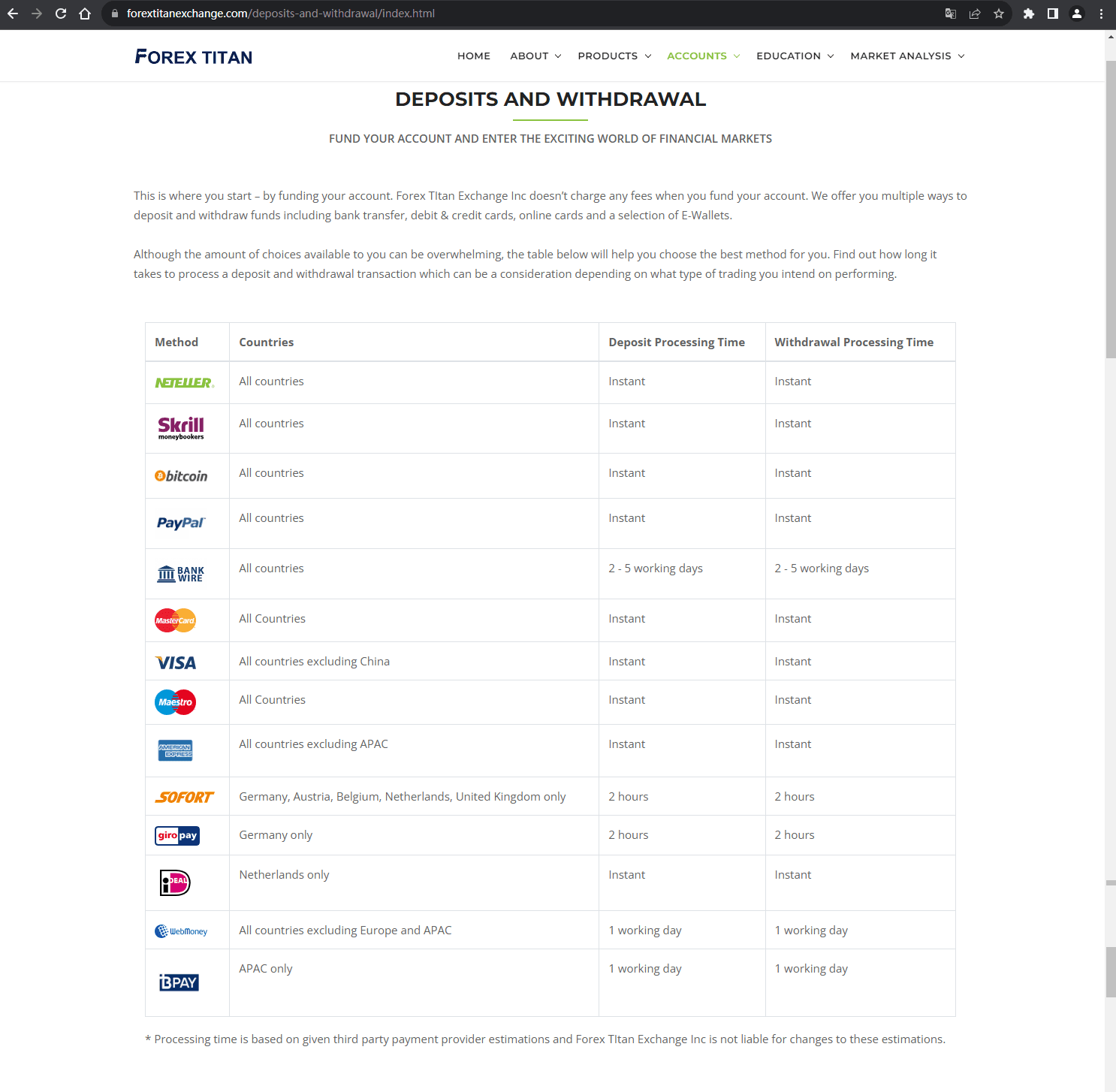This screenshot has height=1092, width=1116.
Task: Open the HOME menu item
Action: 474,56
